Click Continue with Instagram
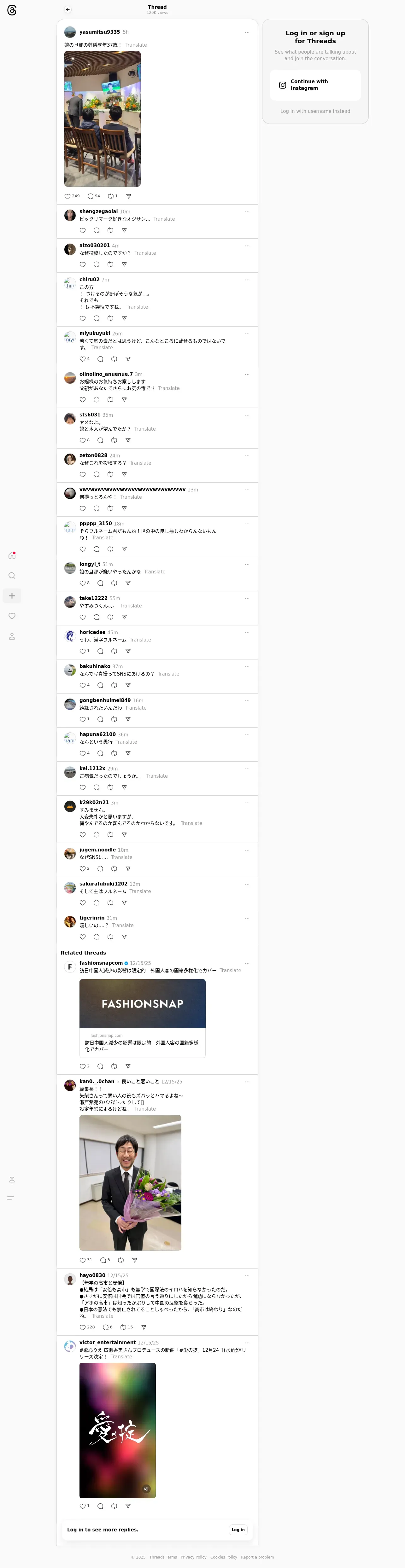 point(315,85)
